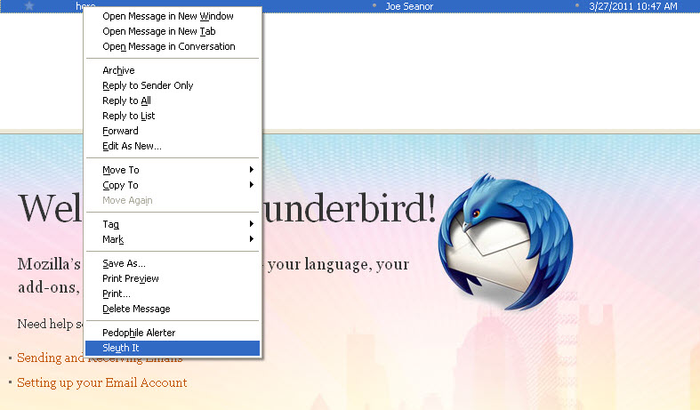This screenshot has height=410, width=700.
Task: Archive the selected message
Action: click(x=172, y=71)
